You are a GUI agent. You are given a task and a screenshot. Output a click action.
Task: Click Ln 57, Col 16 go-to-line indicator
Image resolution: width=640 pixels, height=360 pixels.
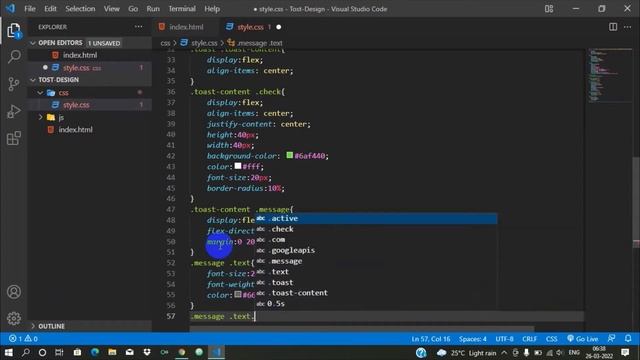click(x=431, y=339)
